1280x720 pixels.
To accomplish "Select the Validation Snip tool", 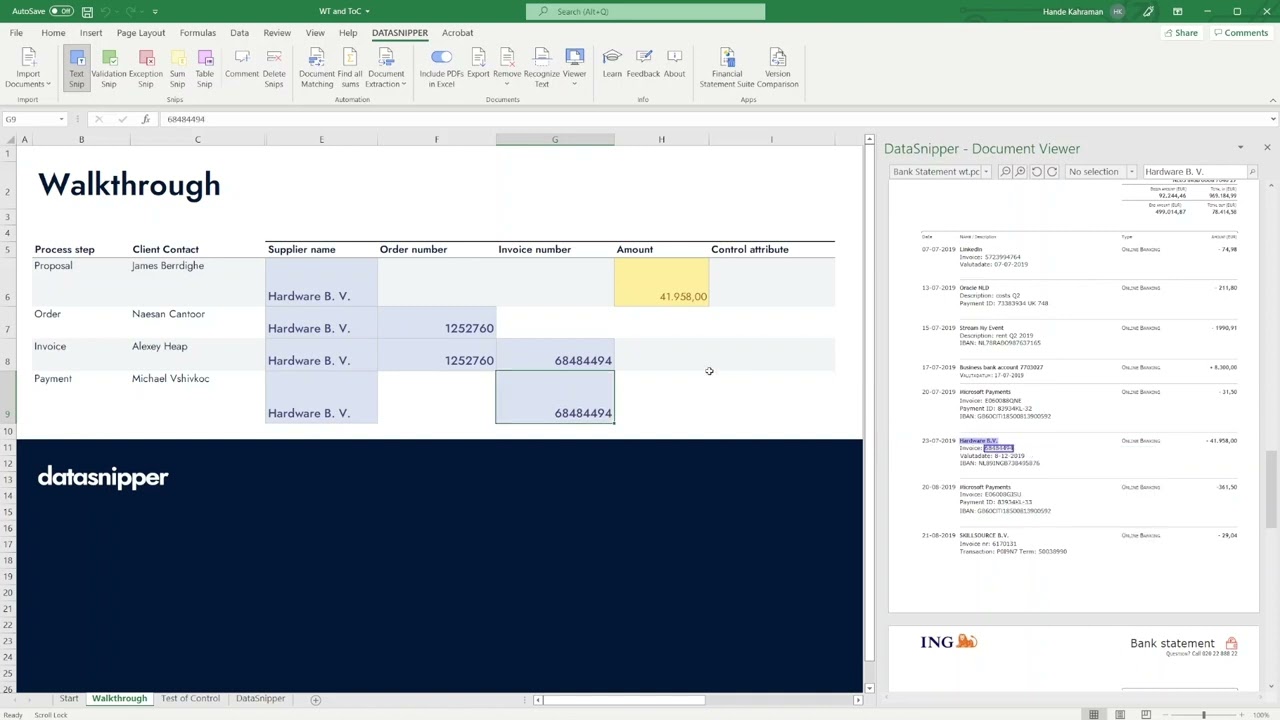I will pos(109,68).
